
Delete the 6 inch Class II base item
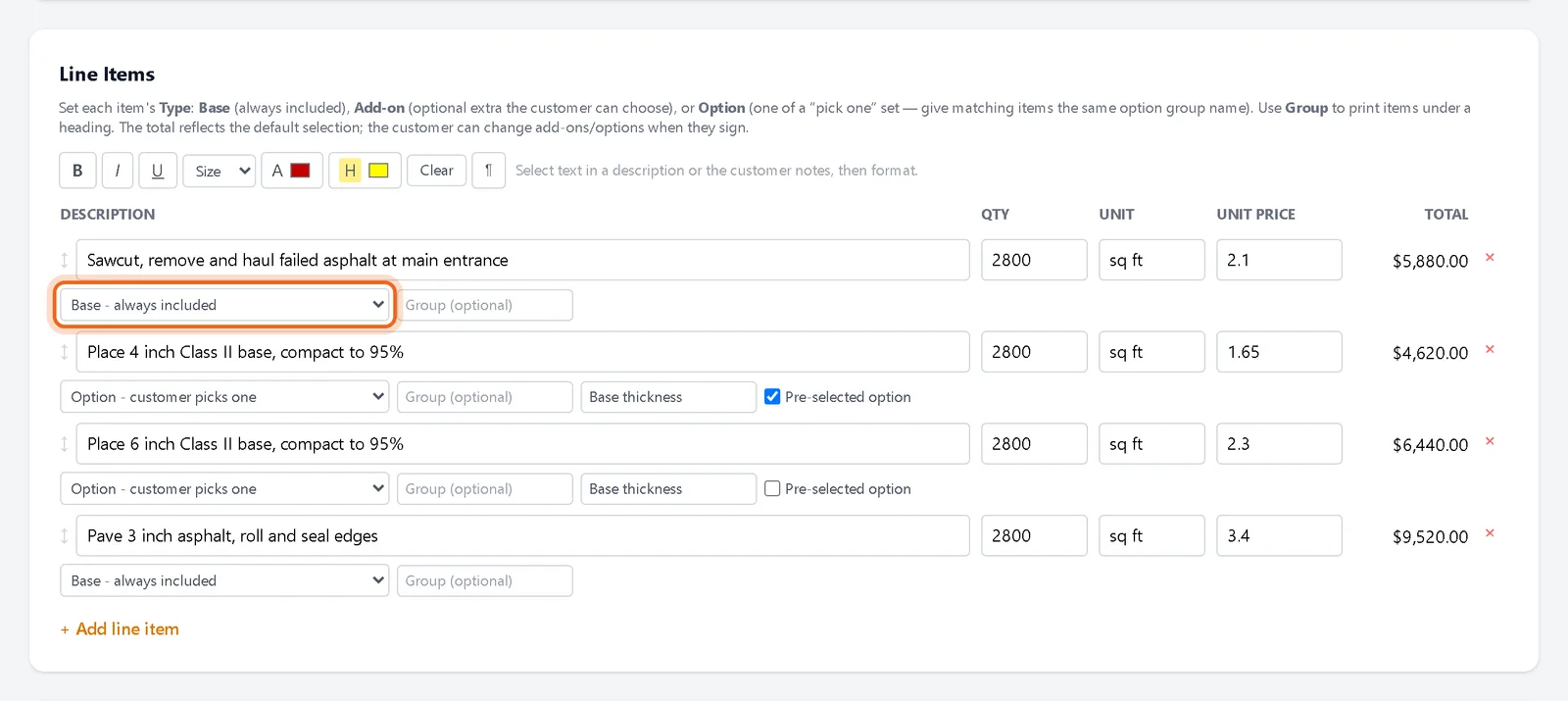click(x=1490, y=442)
